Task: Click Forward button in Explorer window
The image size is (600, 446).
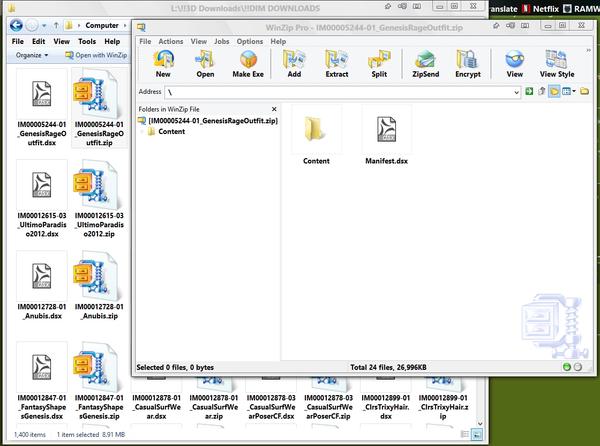Action: point(32,26)
